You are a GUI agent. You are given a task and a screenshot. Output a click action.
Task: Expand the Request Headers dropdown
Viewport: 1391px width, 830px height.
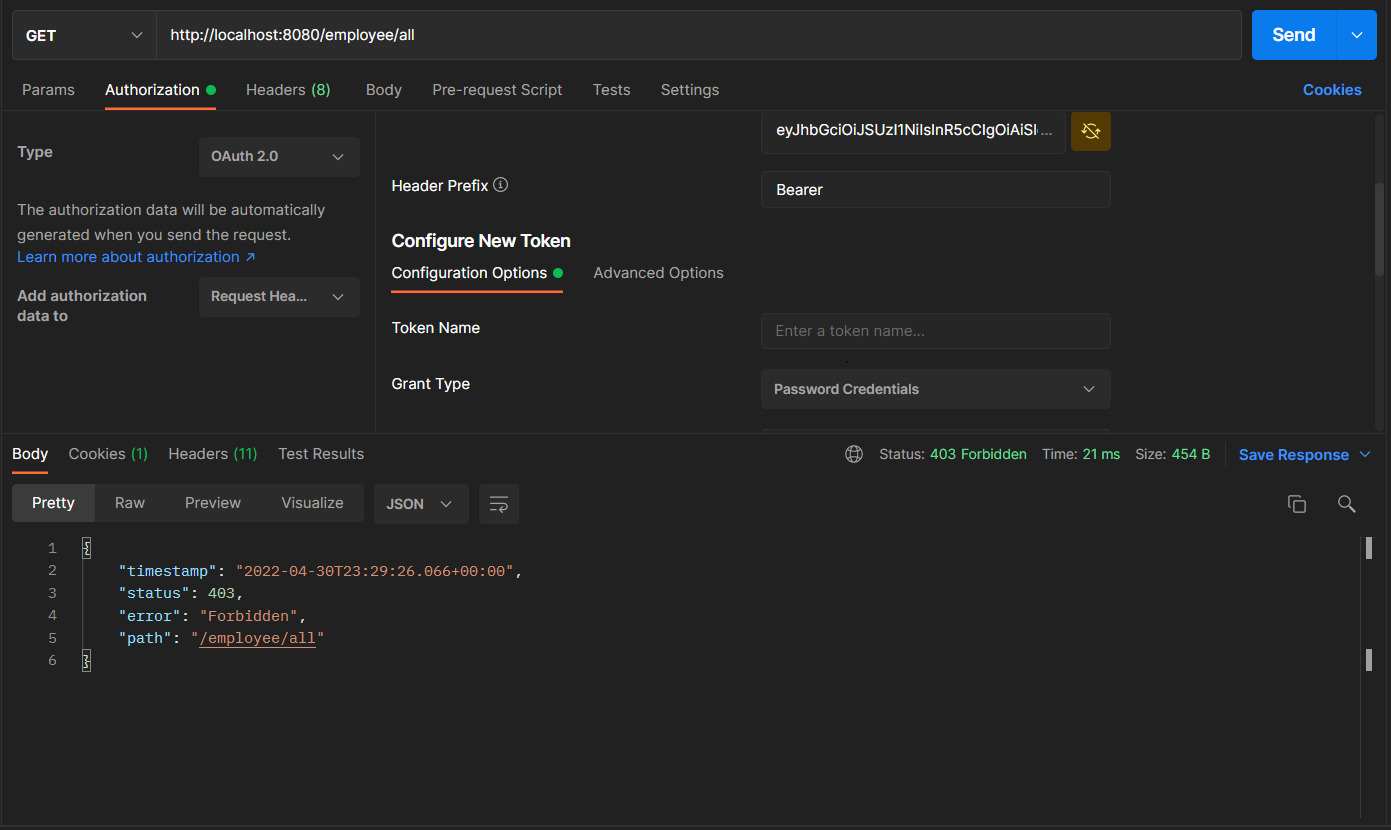point(279,297)
